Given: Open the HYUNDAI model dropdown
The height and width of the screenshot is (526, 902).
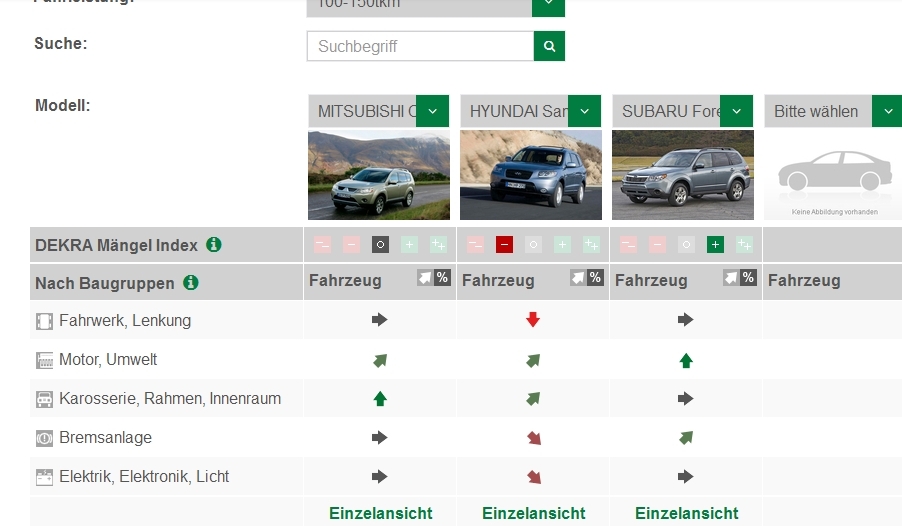Looking at the screenshot, I should click(x=584, y=111).
